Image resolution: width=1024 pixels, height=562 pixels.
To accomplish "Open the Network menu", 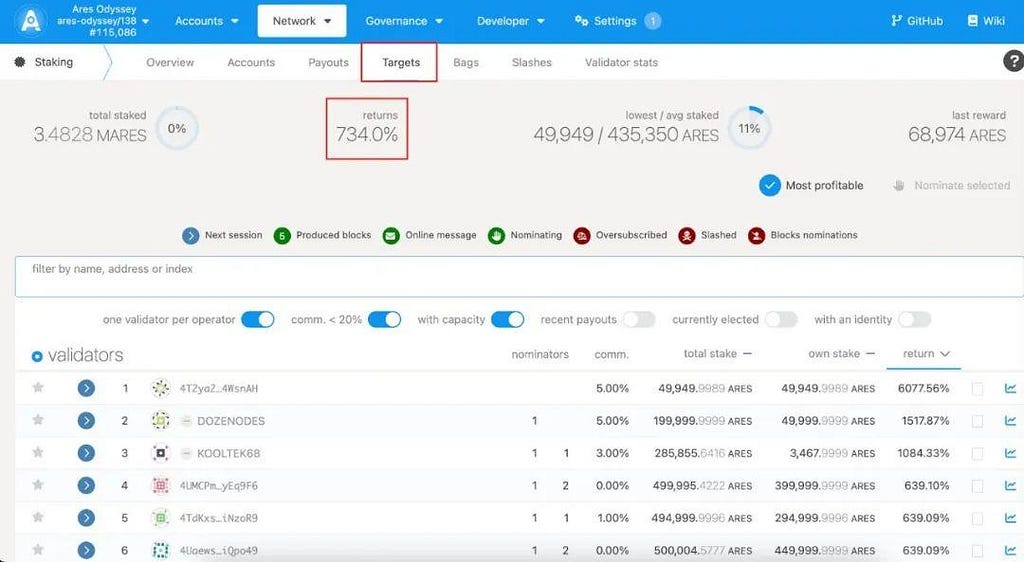I will pos(302,21).
